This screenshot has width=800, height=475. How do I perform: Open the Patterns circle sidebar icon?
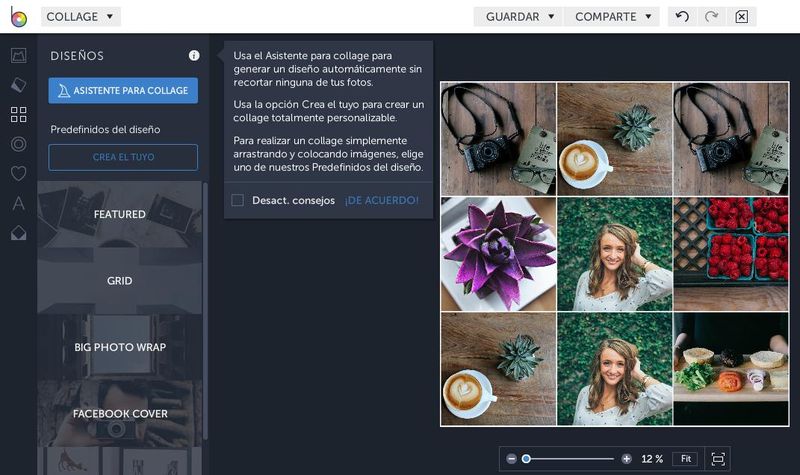pos(18,144)
